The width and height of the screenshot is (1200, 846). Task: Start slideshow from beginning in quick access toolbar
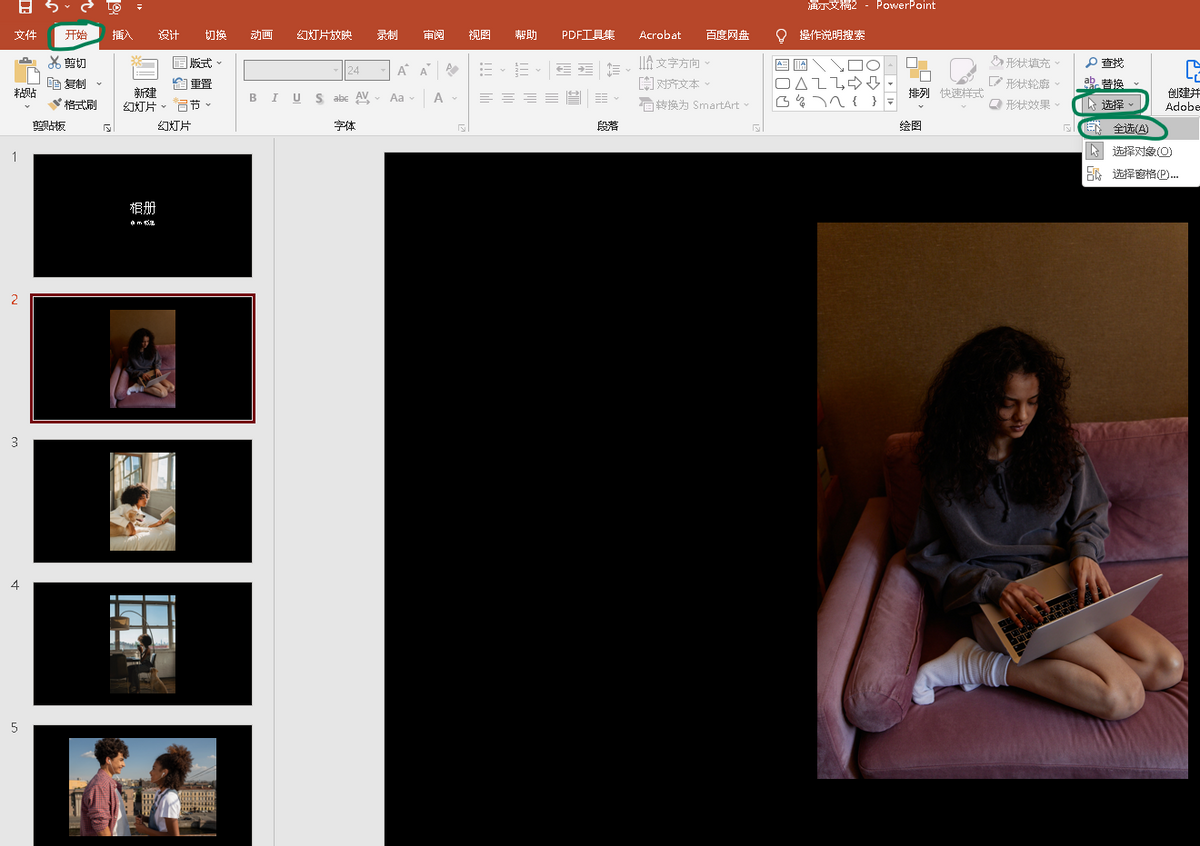(x=114, y=7)
